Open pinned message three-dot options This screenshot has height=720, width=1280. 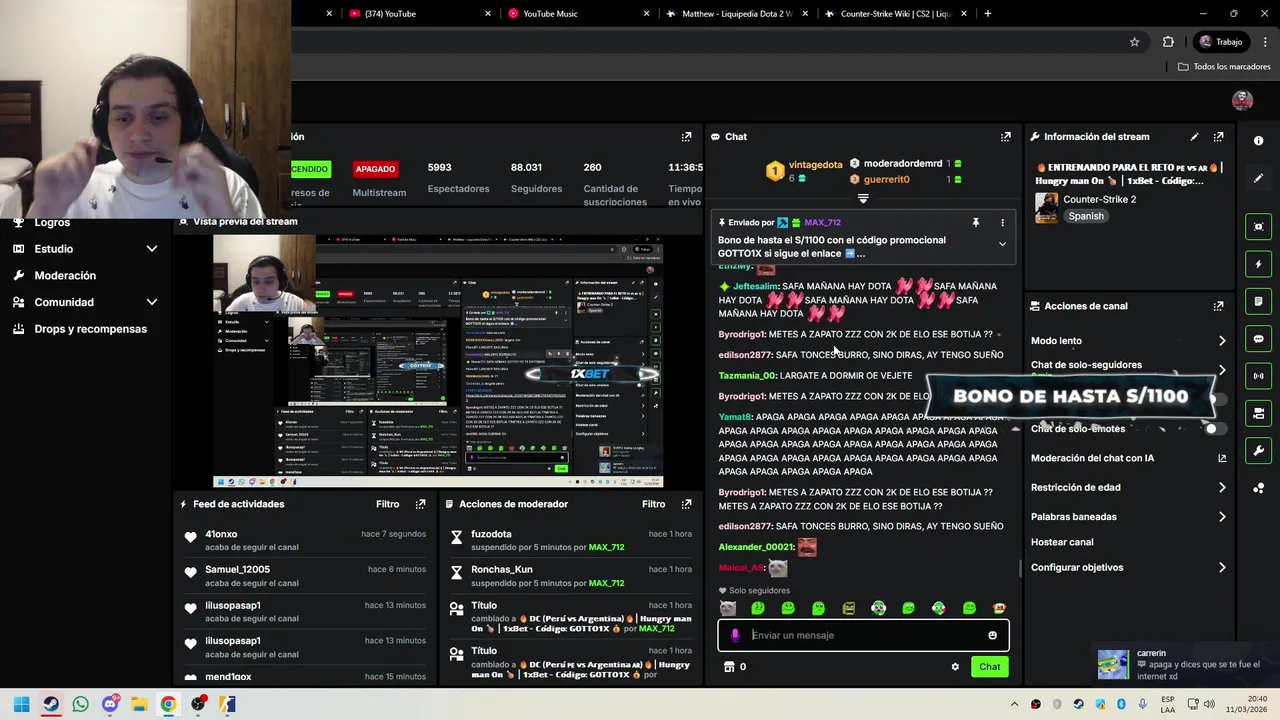(x=1002, y=223)
